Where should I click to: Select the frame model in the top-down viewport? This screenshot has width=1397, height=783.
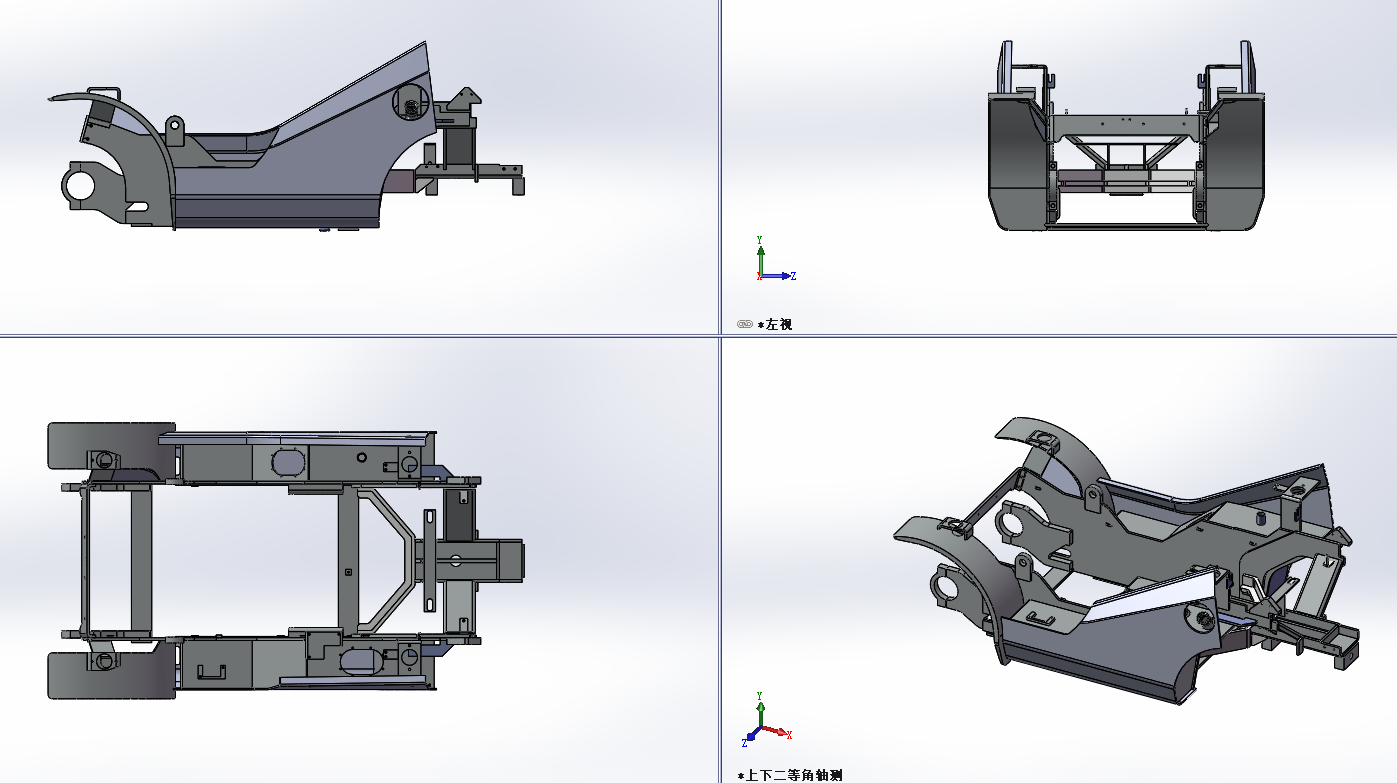point(286,560)
